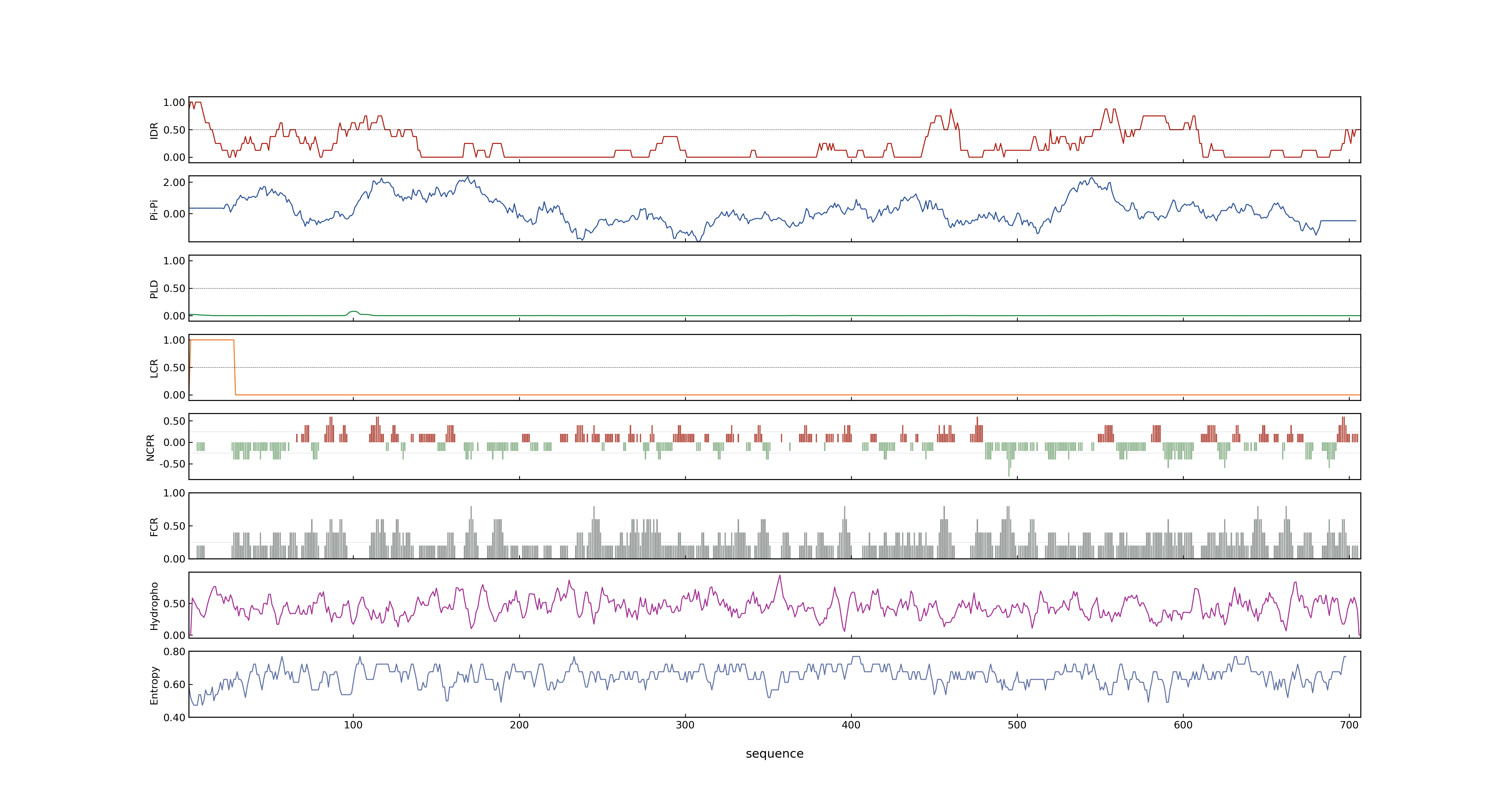
Task: Click the LCR y-axis label
Action: pos(154,368)
